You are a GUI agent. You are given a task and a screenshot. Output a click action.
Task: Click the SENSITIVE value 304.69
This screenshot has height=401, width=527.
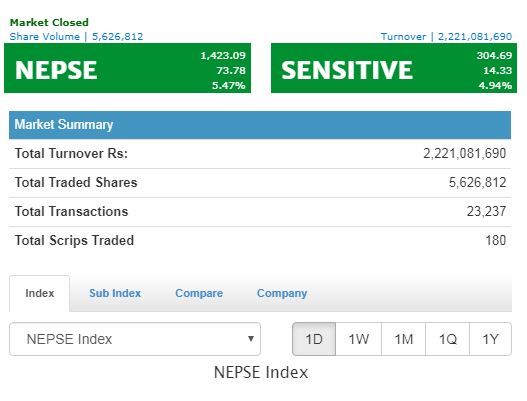(494, 55)
